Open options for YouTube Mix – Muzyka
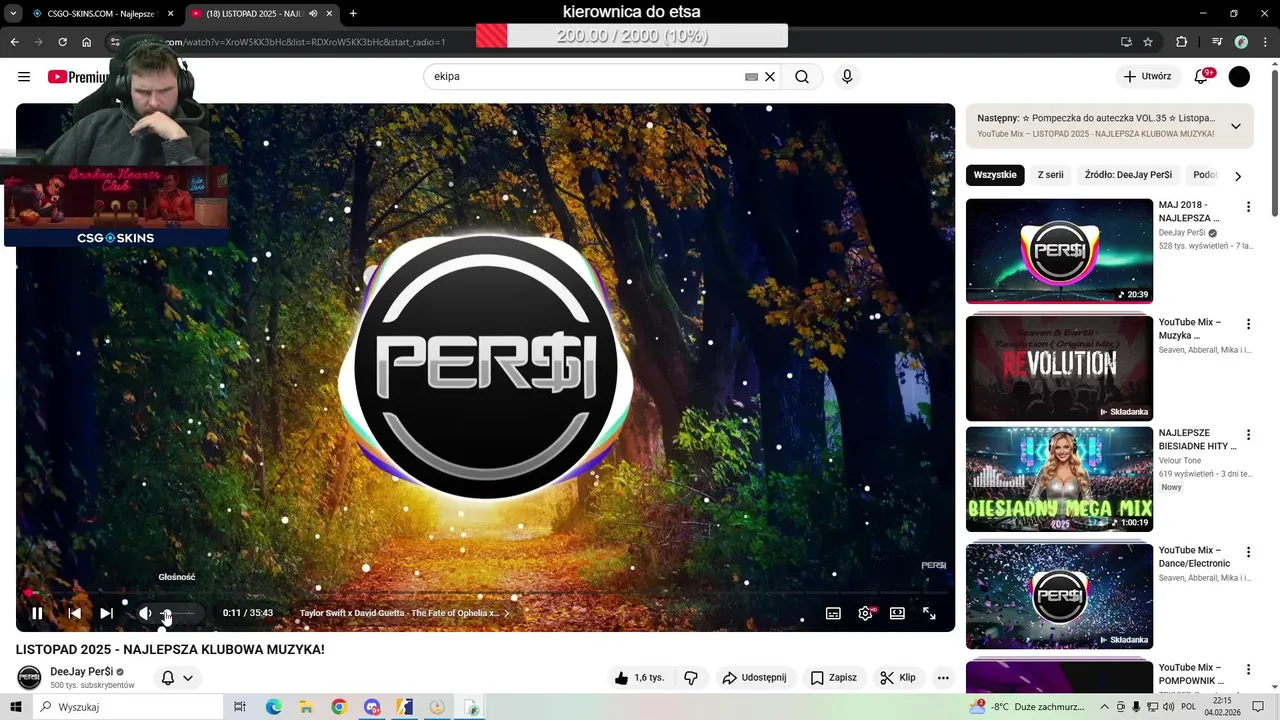The height and width of the screenshot is (720, 1280). [x=1248, y=324]
